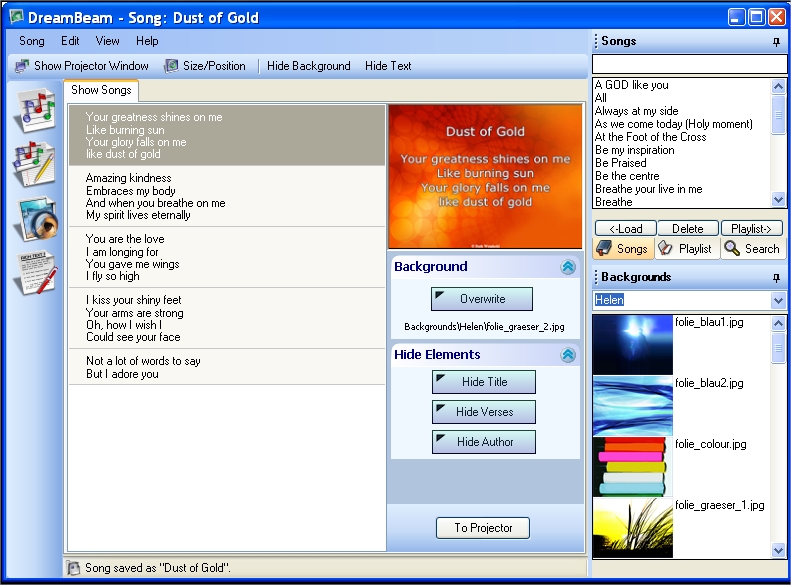
Task: Select song "Be Praised"
Action: [x=620, y=163]
